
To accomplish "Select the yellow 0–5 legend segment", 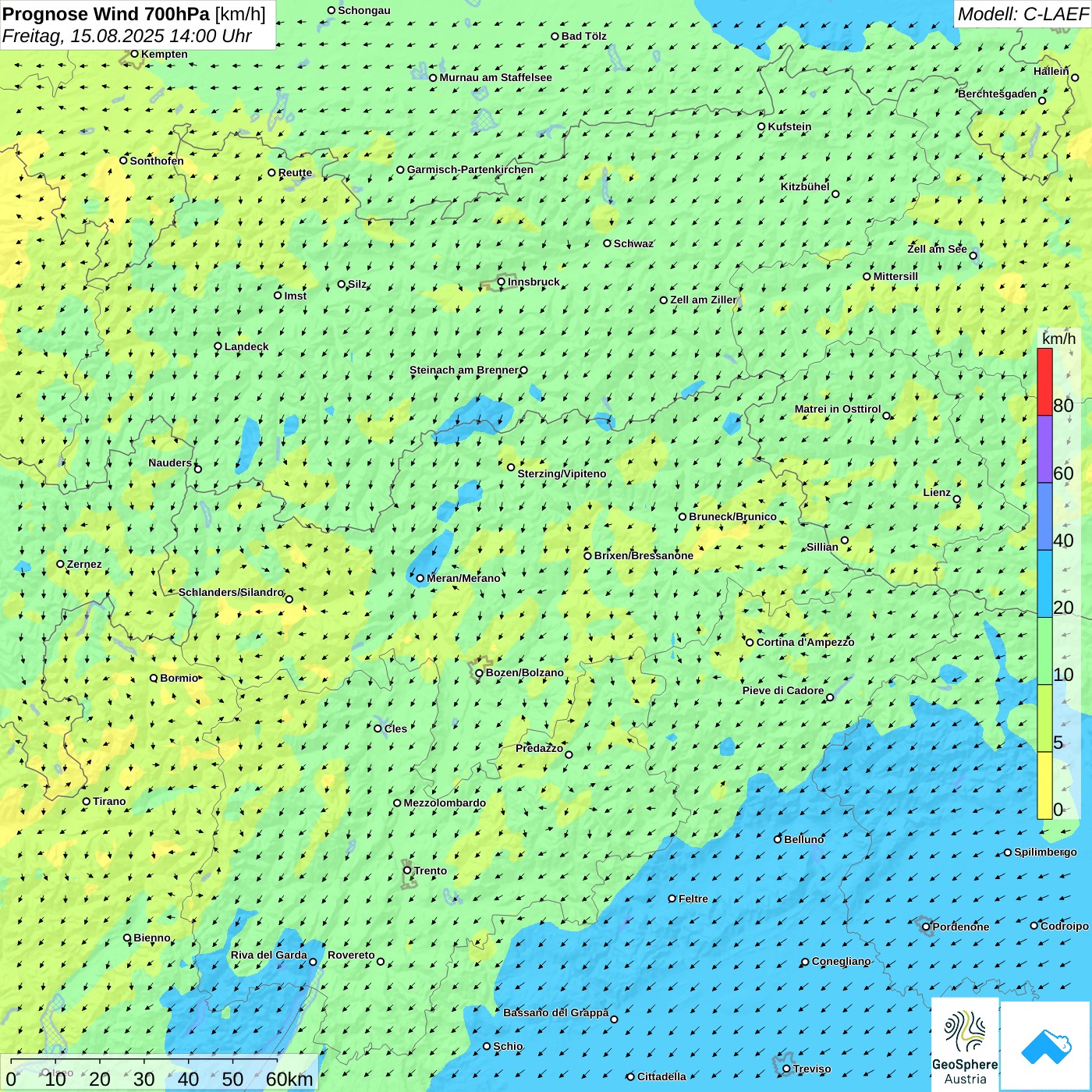I will click(1044, 785).
